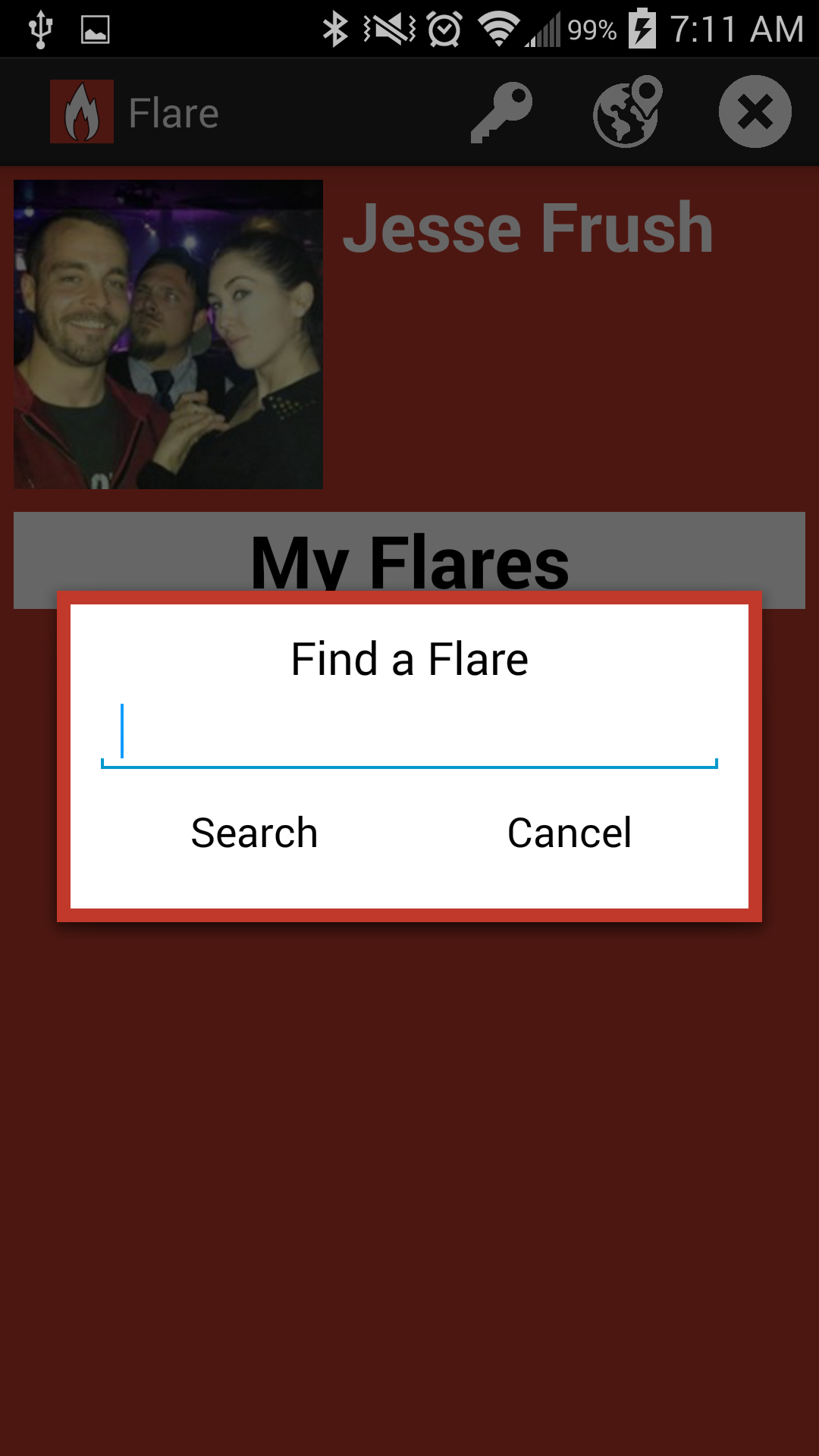Tap the round X icon in toolbar
819x1456 pixels.
755,111
